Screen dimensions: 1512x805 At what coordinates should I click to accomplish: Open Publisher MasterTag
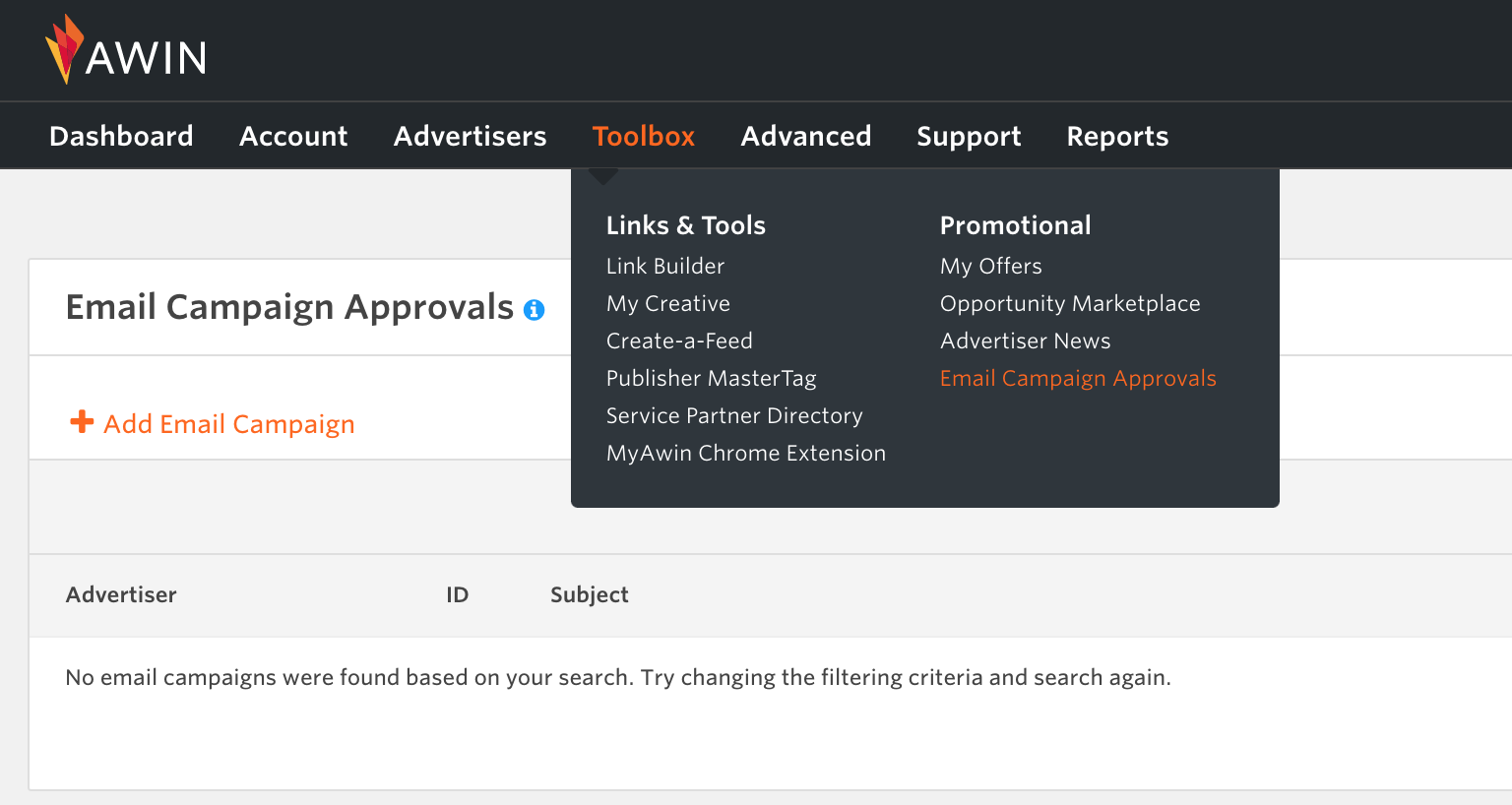point(711,378)
